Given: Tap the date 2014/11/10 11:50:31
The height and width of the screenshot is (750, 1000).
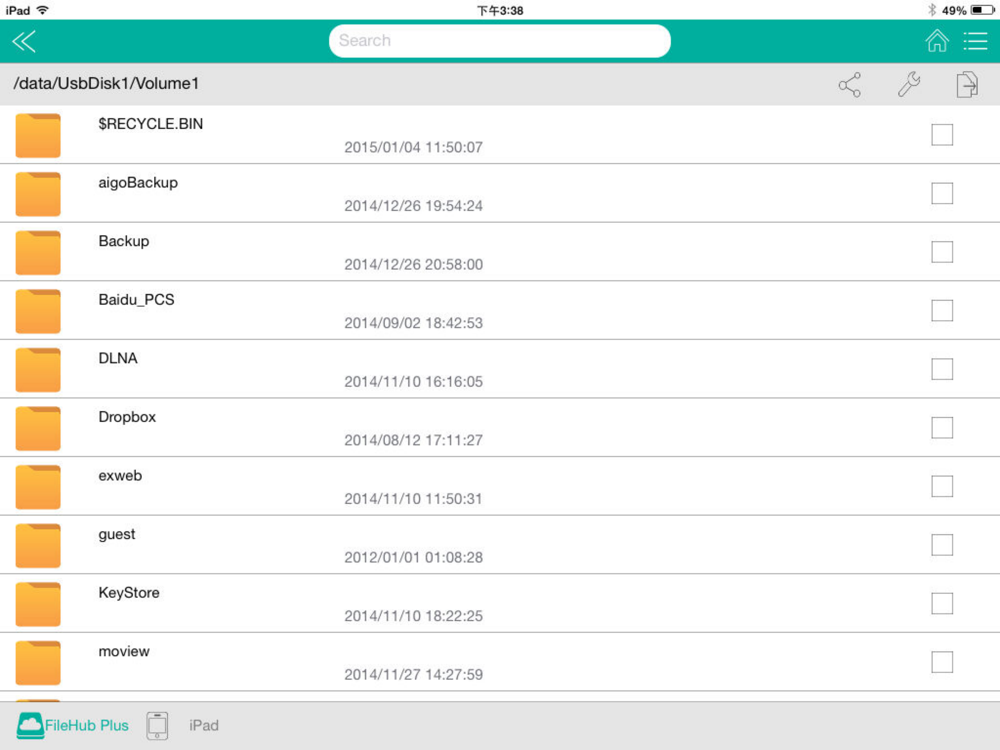Looking at the screenshot, I should pos(413,499).
